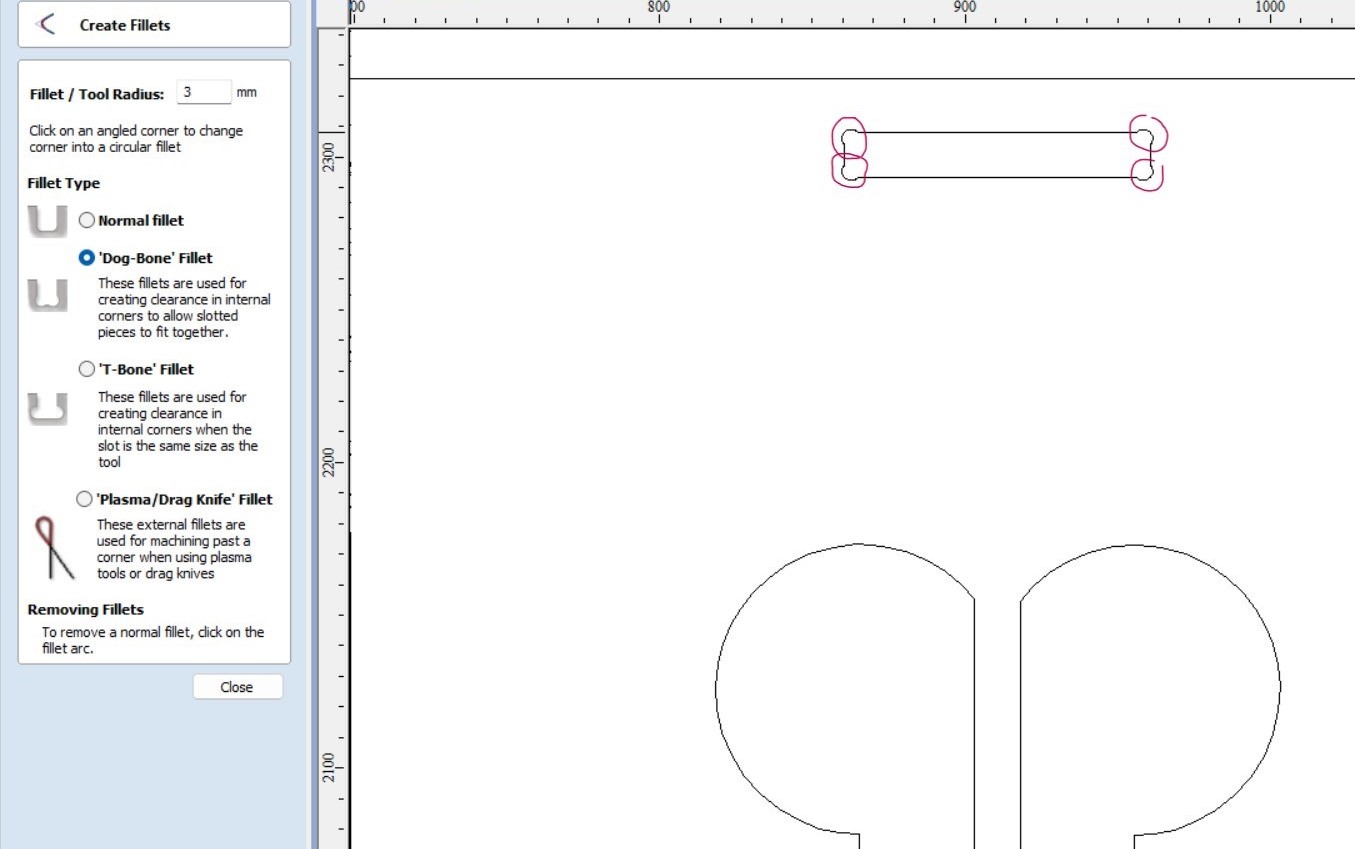The image size is (1355, 849).
Task: Click the 2300 mark on vertical ruler
Action: pyautogui.click(x=330, y=157)
